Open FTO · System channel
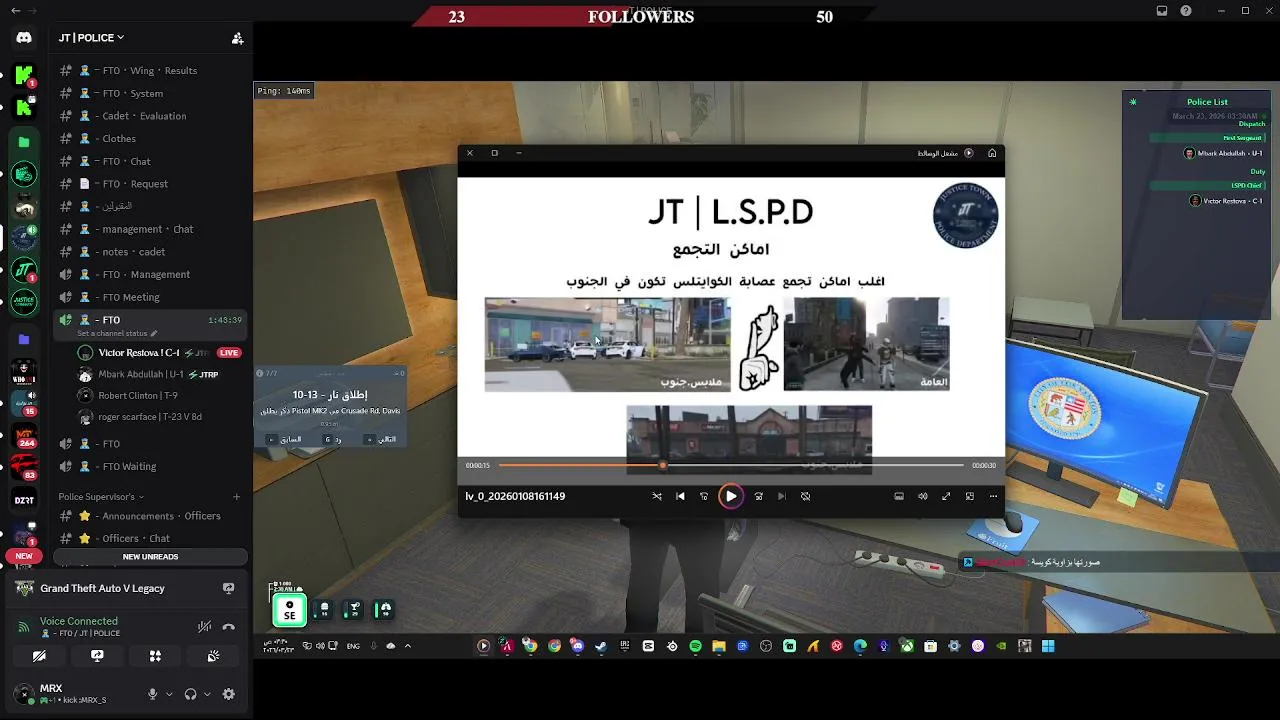 [150, 93]
